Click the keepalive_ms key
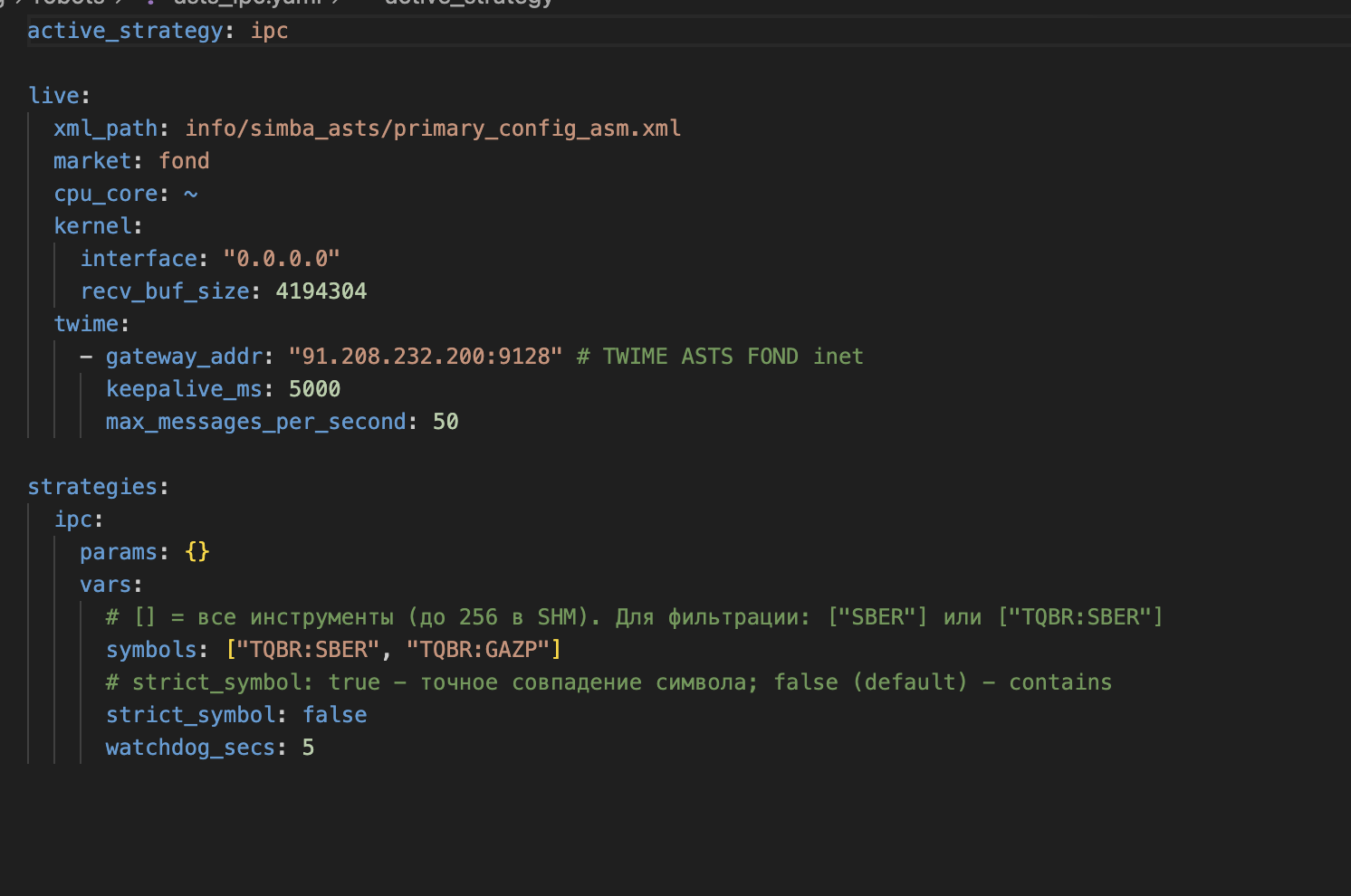Image resolution: width=1351 pixels, height=896 pixels. [184, 389]
